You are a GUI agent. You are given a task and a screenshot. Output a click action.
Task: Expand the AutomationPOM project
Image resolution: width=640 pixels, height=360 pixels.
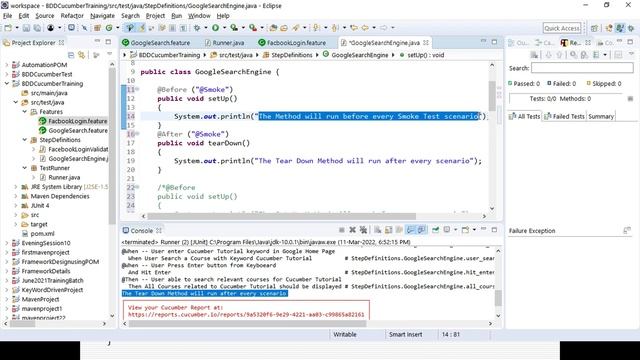point(7,65)
